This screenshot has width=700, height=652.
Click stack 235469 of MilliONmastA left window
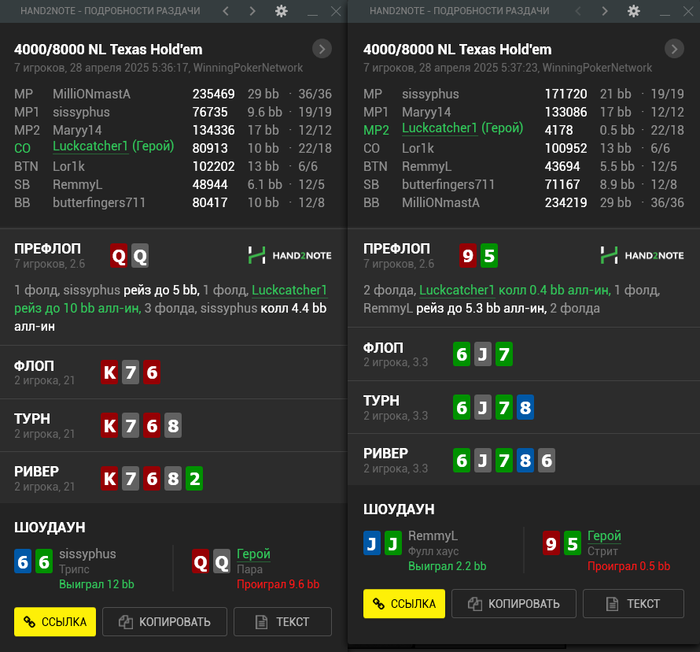click(213, 94)
